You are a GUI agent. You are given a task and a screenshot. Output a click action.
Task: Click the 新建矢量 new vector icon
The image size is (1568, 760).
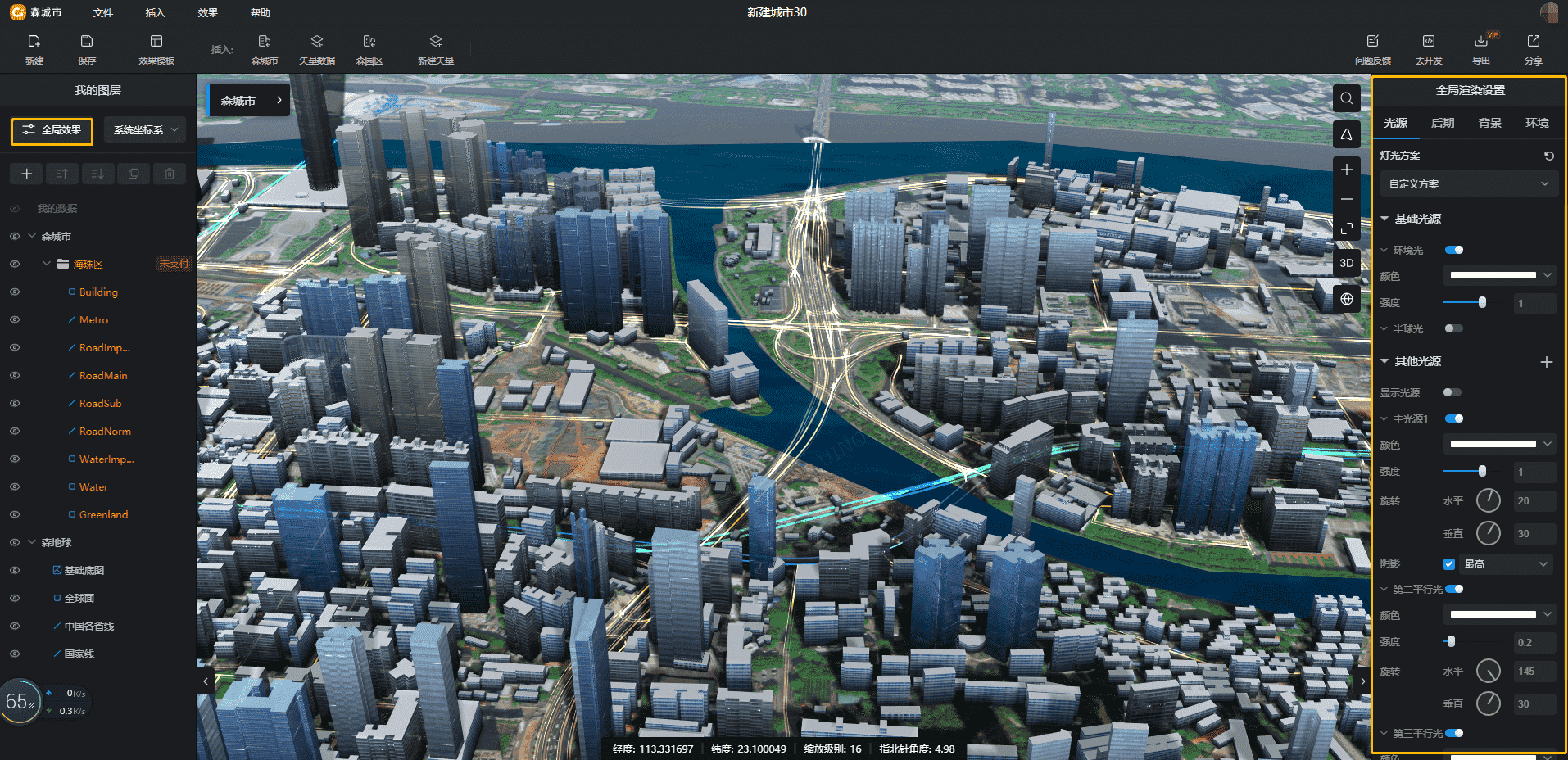click(435, 41)
